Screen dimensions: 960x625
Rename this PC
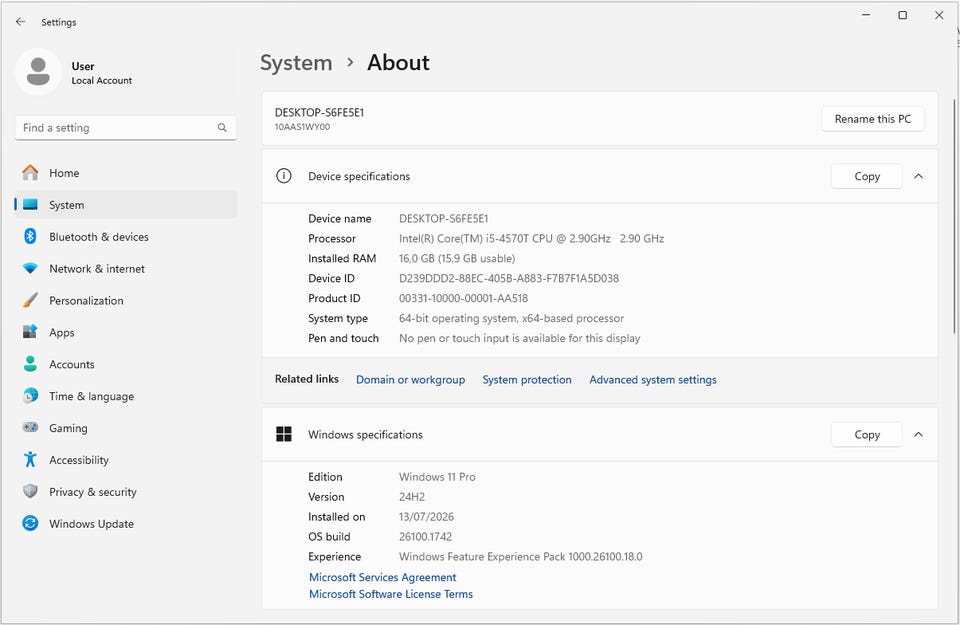pyautogui.click(x=872, y=119)
